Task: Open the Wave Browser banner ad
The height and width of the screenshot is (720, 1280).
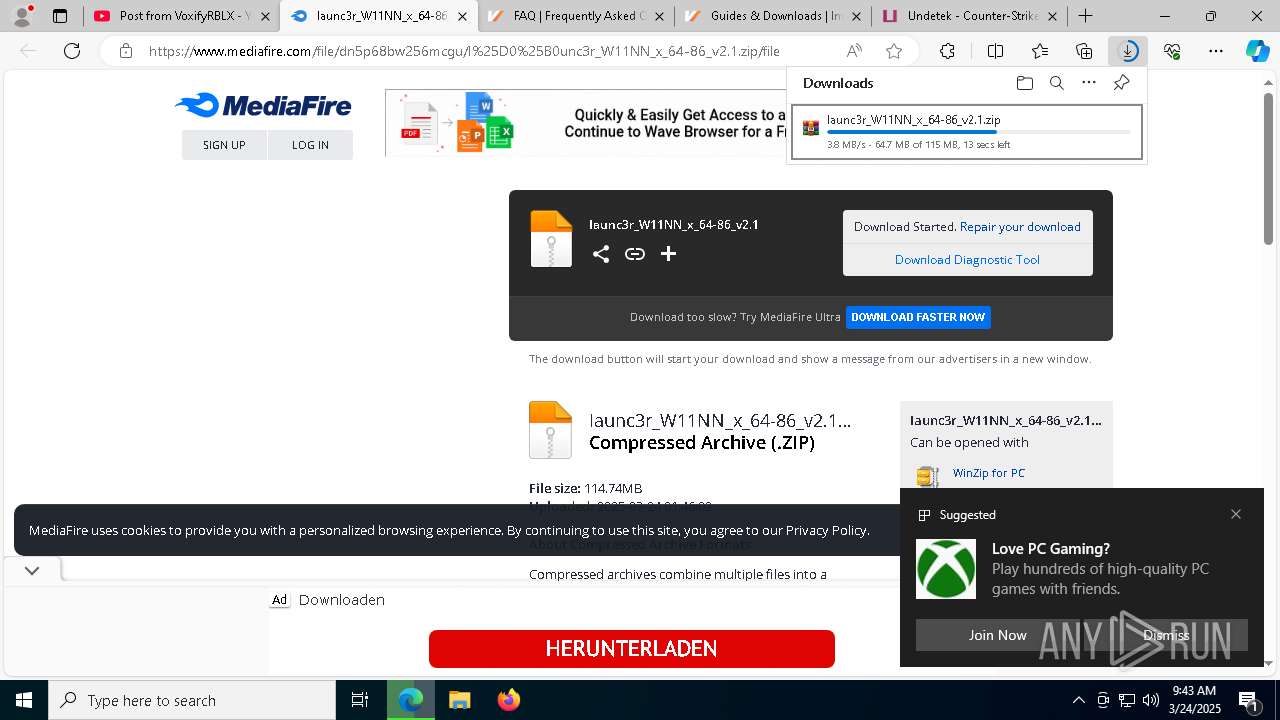Action: coord(586,123)
